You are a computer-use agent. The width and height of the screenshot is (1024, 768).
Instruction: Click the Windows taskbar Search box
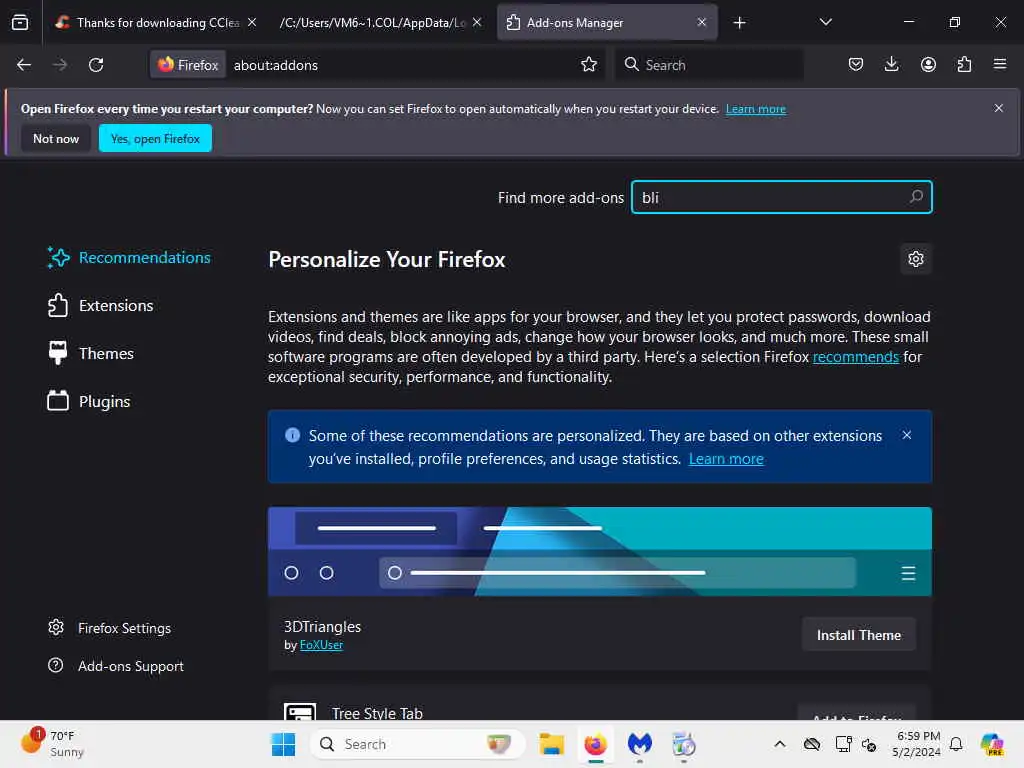[418, 744]
